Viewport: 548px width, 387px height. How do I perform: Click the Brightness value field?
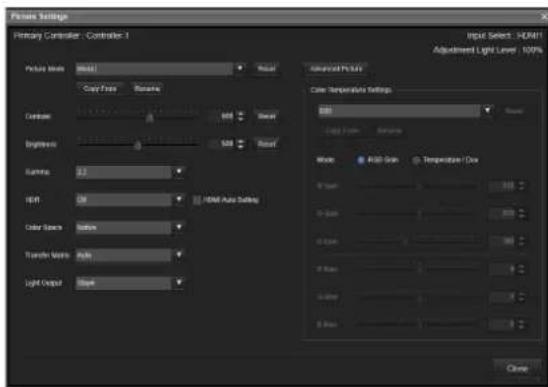click(223, 144)
